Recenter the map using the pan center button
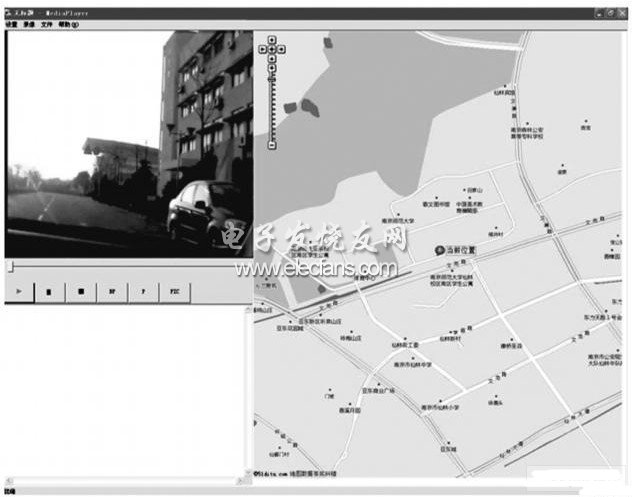This screenshot has height=497, width=633. pos(271,48)
